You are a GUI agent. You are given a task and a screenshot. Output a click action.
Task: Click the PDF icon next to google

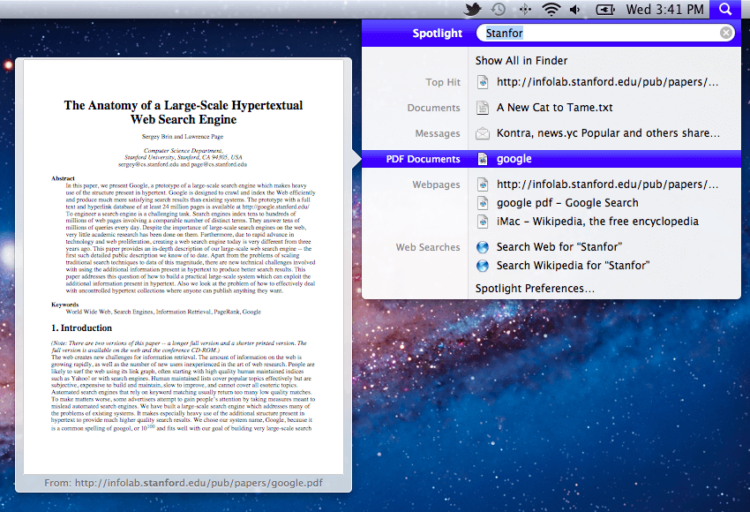(x=483, y=159)
